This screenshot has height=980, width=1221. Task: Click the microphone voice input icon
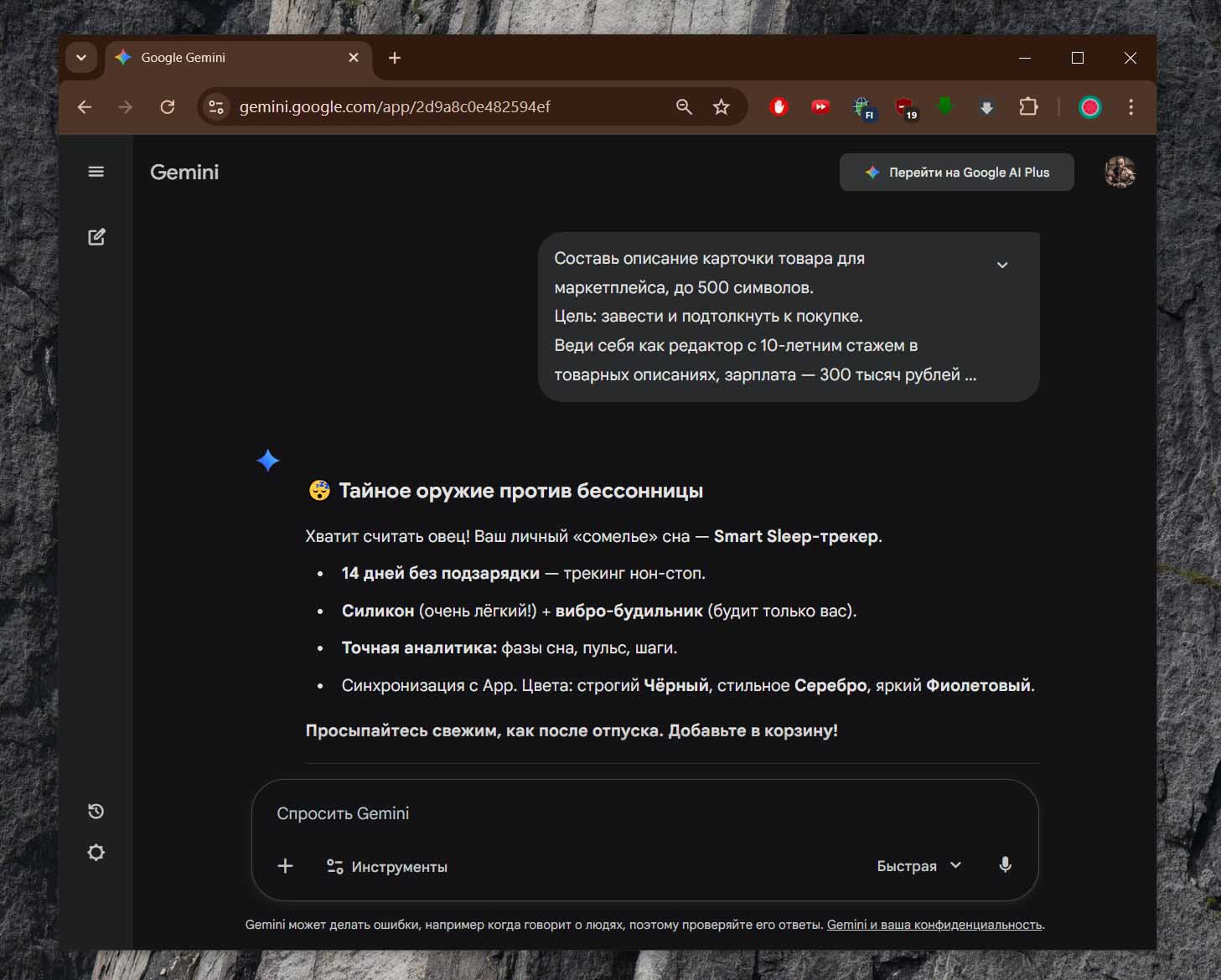click(1005, 865)
